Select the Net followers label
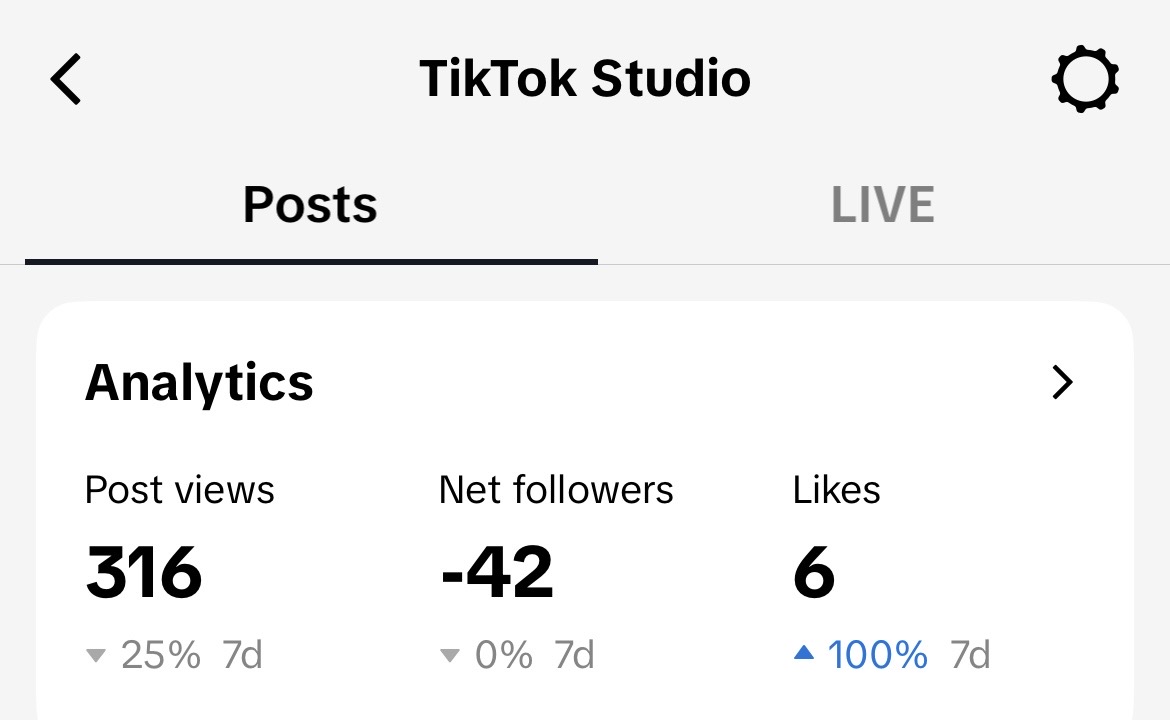Viewport: 1170px width, 720px height. 556,490
